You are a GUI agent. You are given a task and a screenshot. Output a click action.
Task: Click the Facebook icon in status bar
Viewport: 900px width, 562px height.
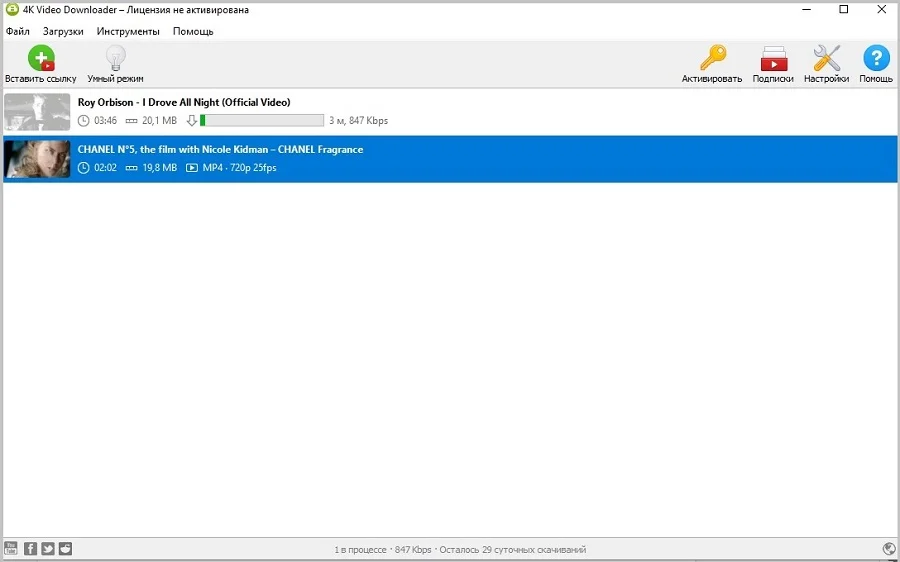30,548
